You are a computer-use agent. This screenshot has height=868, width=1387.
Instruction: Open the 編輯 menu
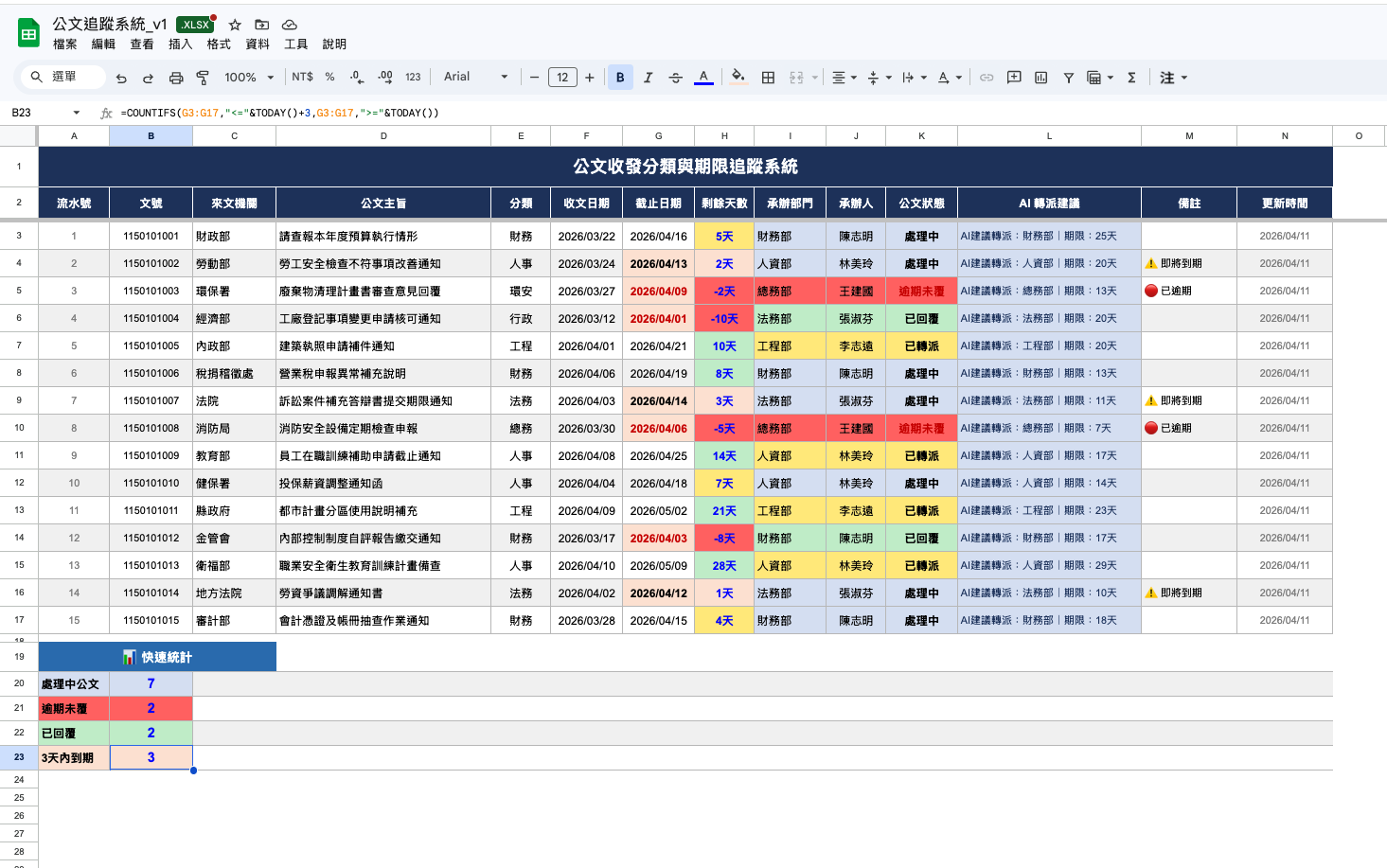(103, 44)
